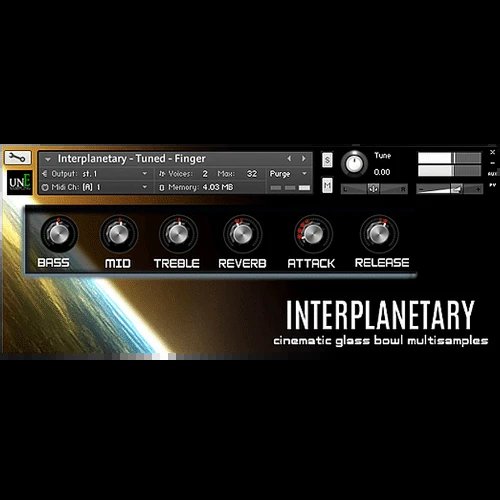Click the lower output level meter
The height and width of the screenshot is (500, 500).
pyautogui.click(x=450, y=171)
